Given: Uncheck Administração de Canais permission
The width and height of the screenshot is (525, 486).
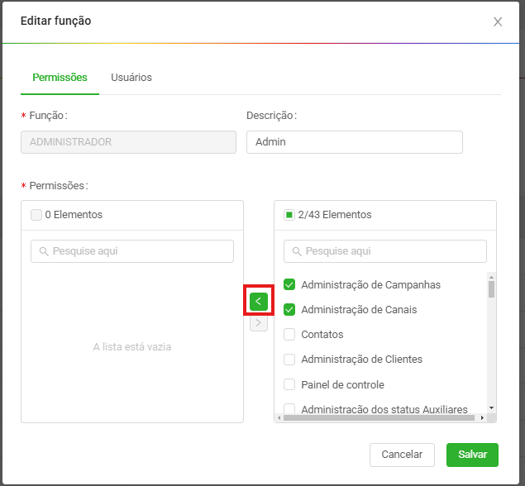Looking at the screenshot, I should (x=289, y=310).
